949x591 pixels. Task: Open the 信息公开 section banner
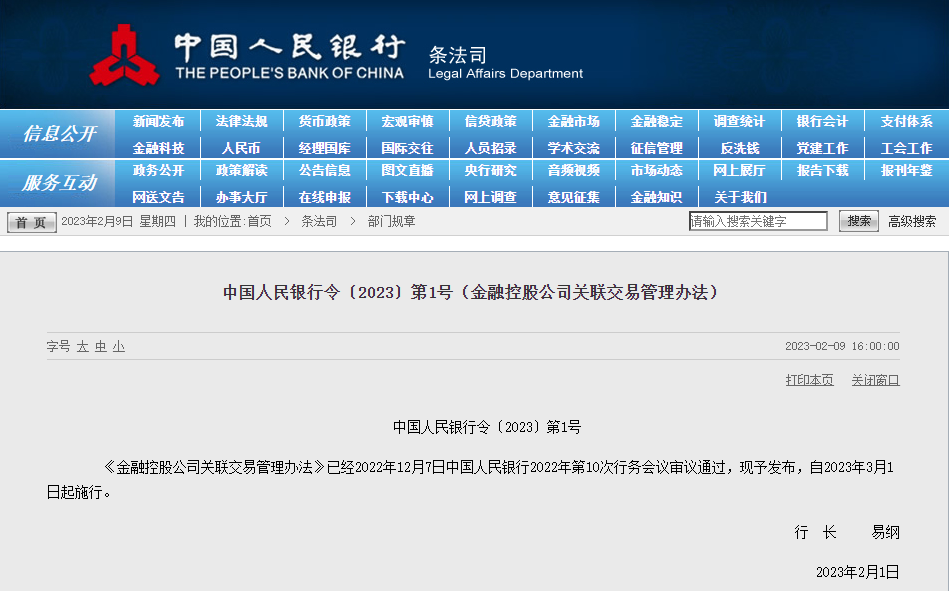tap(59, 134)
